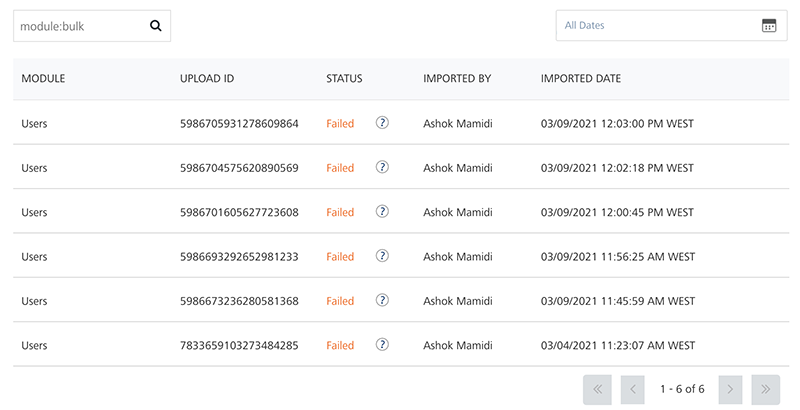
Task: Click help icon for upload 5986673236280581368
Action: click(382, 300)
